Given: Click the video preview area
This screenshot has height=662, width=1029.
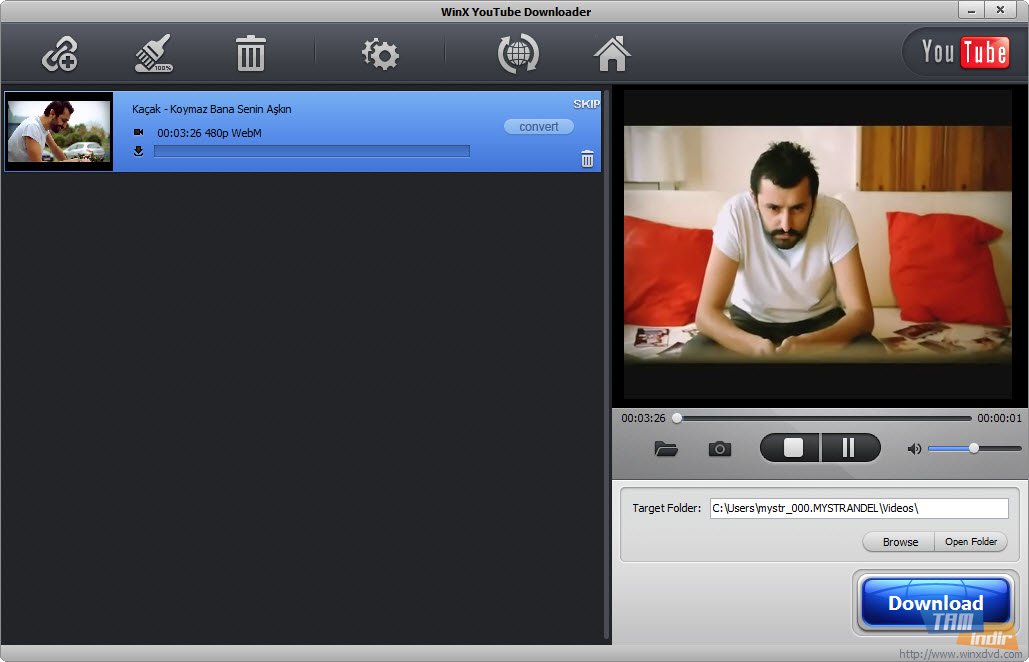Looking at the screenshot, I should tap(818, 244).
